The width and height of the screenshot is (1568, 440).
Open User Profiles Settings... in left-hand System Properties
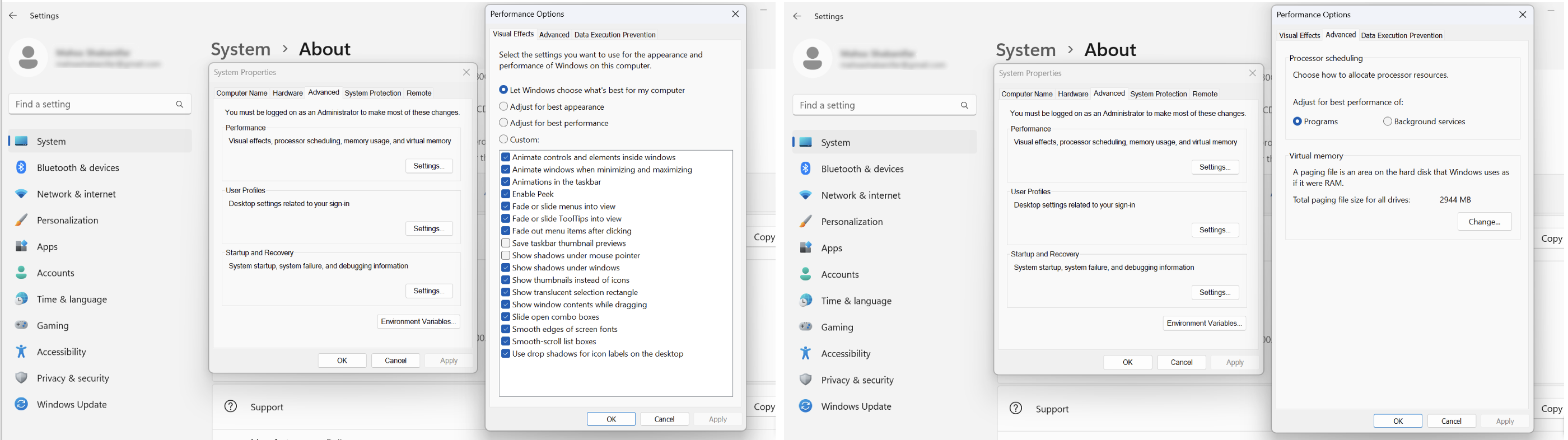(429, 229)
